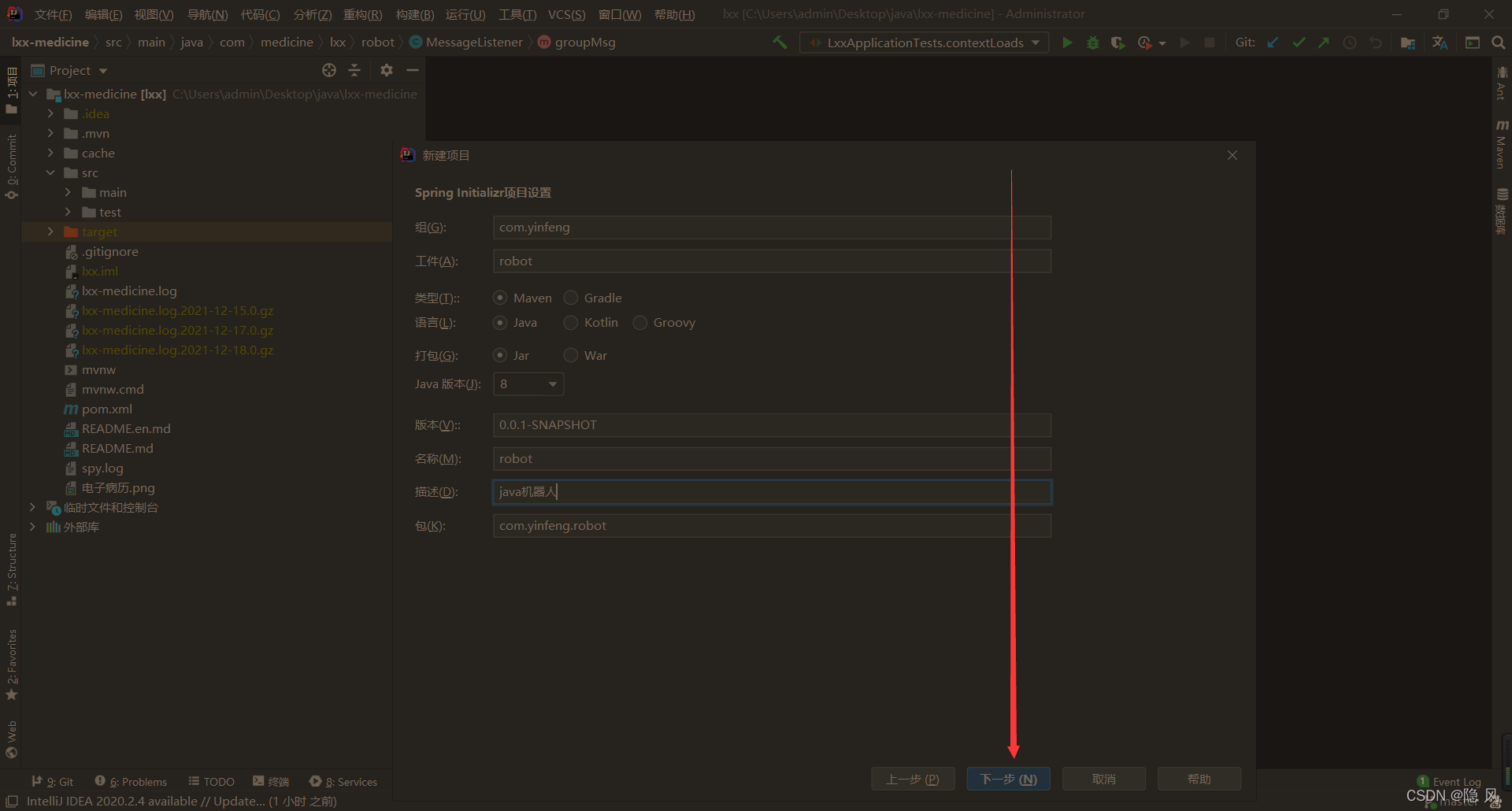1512x811 pixels.
Task: Click the green Run icon in toolbar
Action: 1067,43
